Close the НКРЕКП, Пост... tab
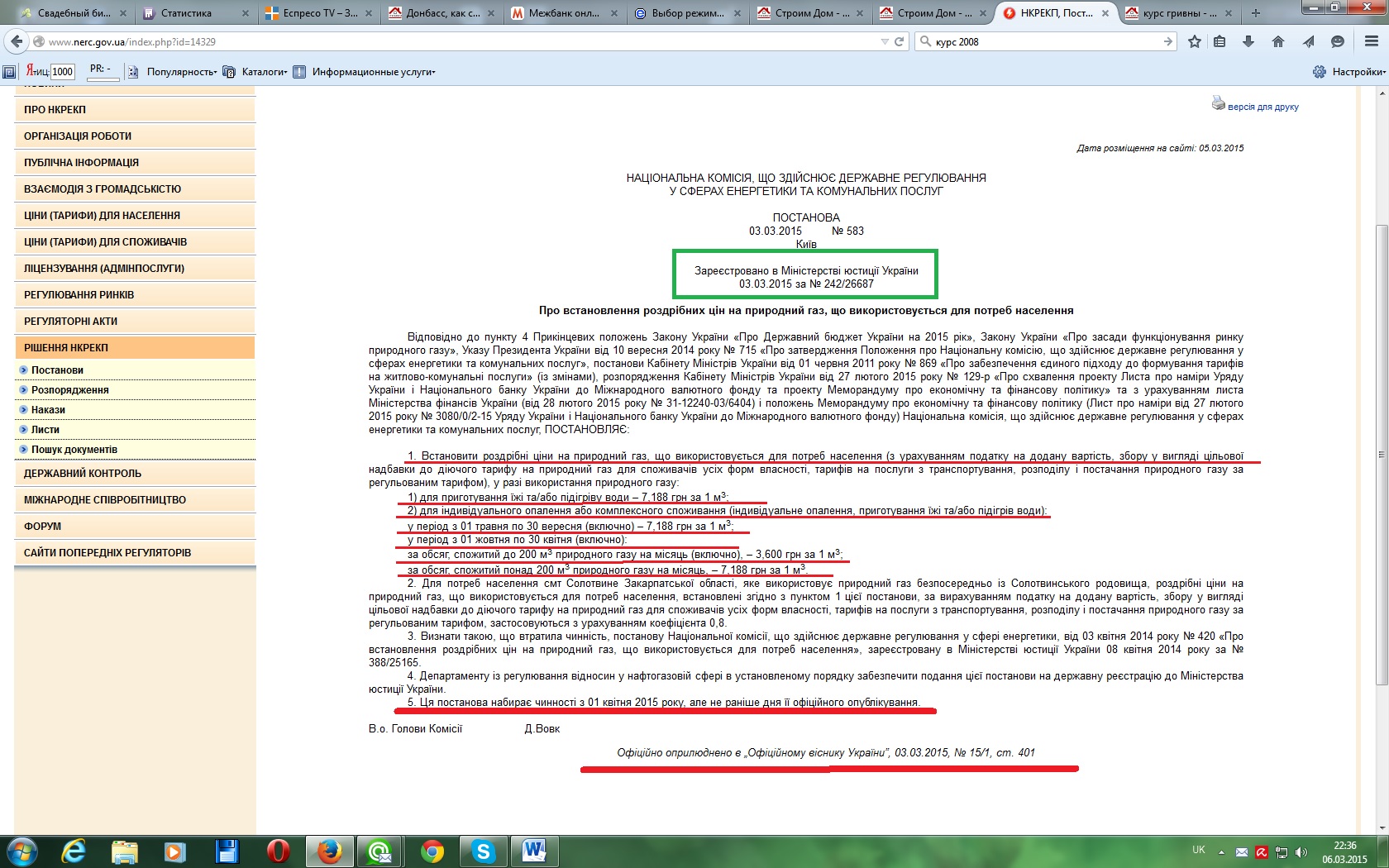This screenshot has height=868, width=1389. click(x=1105, y=13)
